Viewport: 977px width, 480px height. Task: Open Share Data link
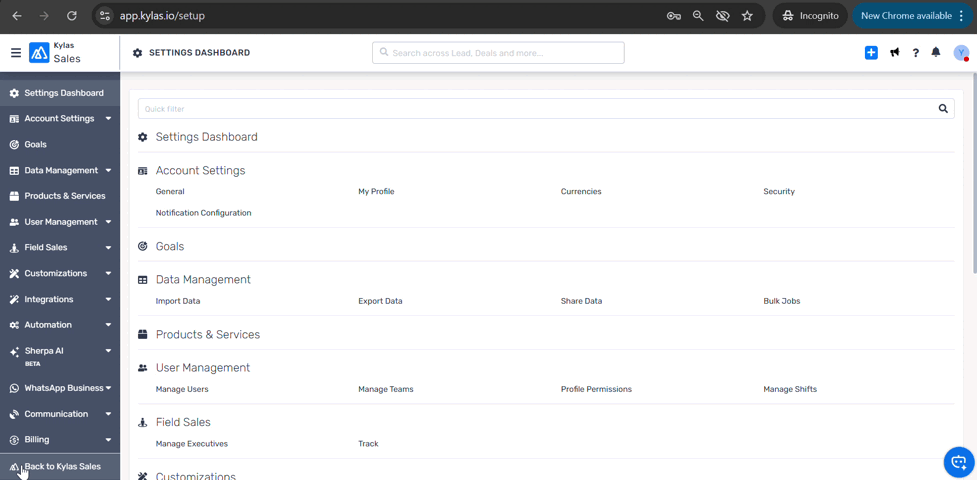click(581, 301)
